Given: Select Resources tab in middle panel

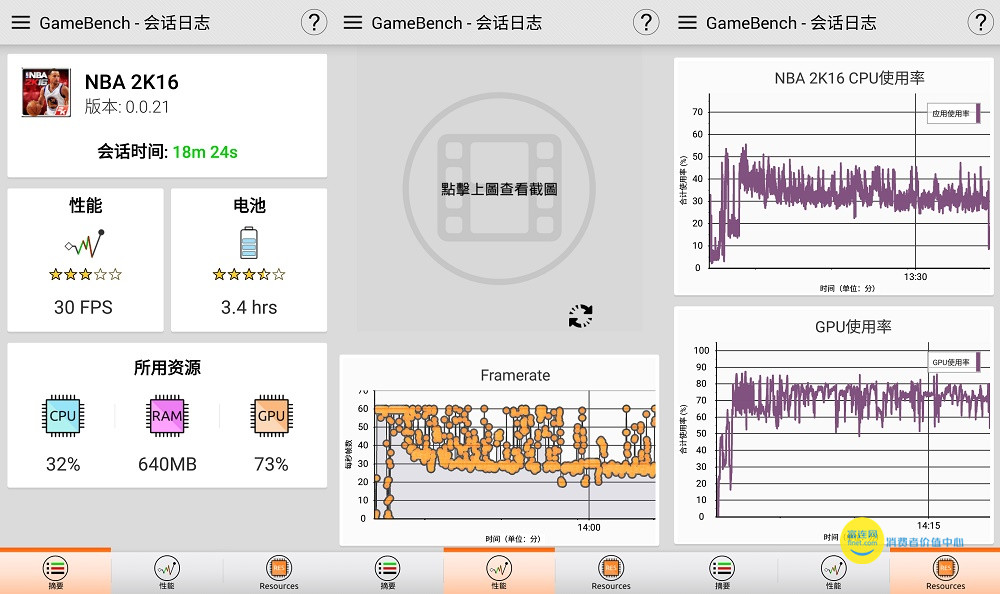Looking at the screenshot, I should point(610,572).
